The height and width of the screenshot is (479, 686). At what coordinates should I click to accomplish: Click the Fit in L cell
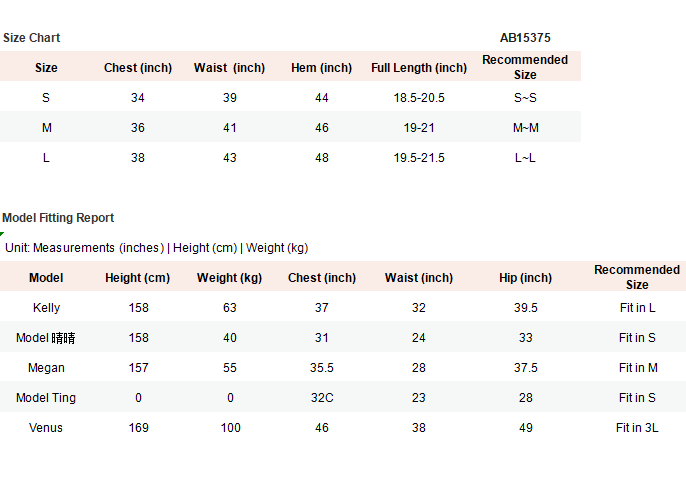(x=637, y=308)
